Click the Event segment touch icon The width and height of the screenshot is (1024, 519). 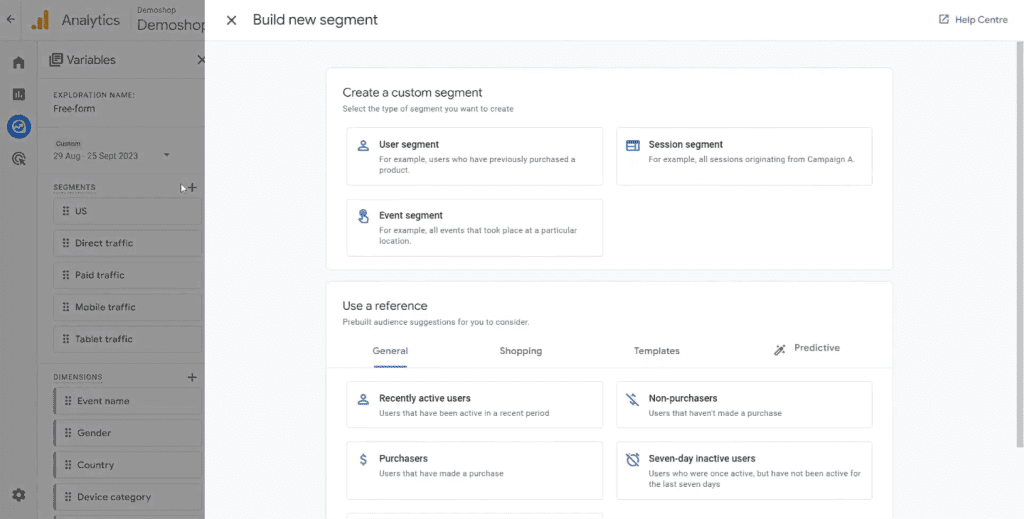point(363,216)
